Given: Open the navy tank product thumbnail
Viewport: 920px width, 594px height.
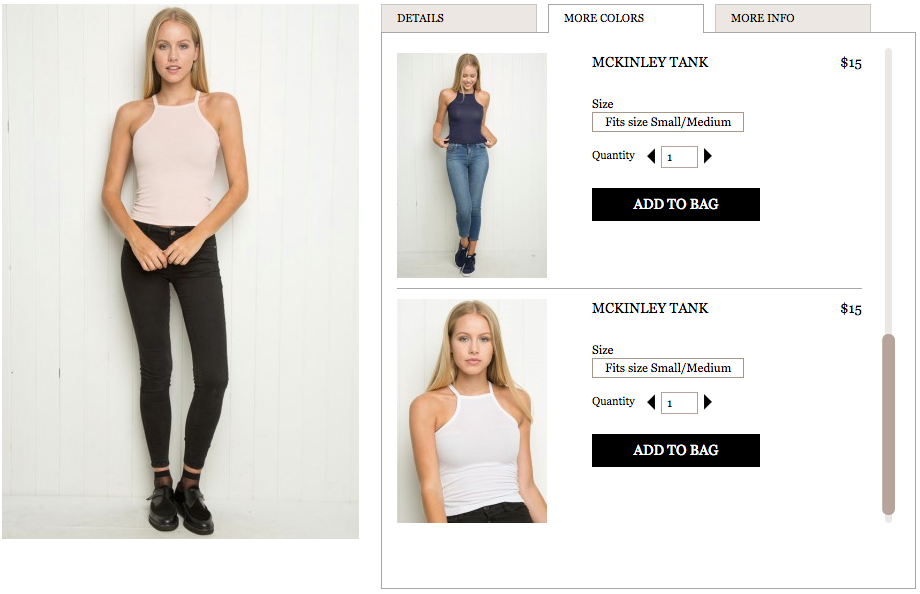Looking at the screenshot, I should pyautogui.click(x=472, y=166).
